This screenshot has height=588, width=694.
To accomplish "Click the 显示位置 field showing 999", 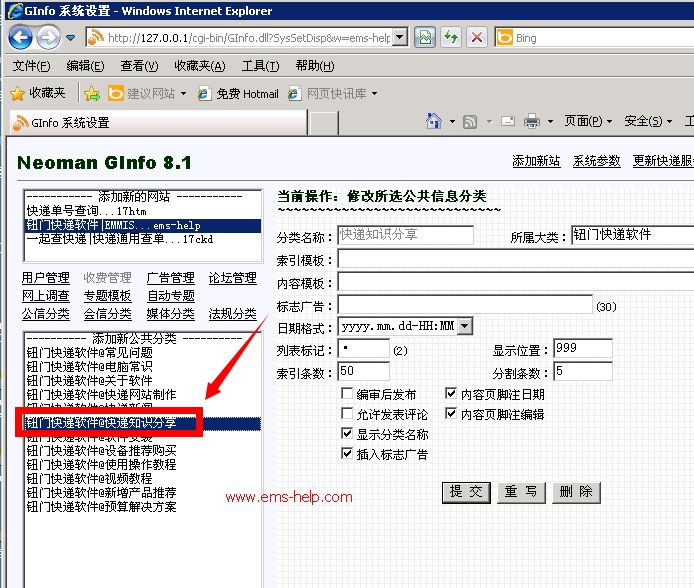I will [x=582, y=349].
